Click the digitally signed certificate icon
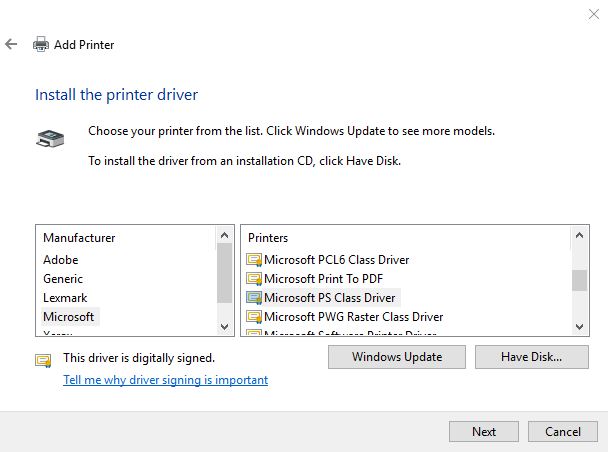The image size is (608, 452). (x=43, y=361)
